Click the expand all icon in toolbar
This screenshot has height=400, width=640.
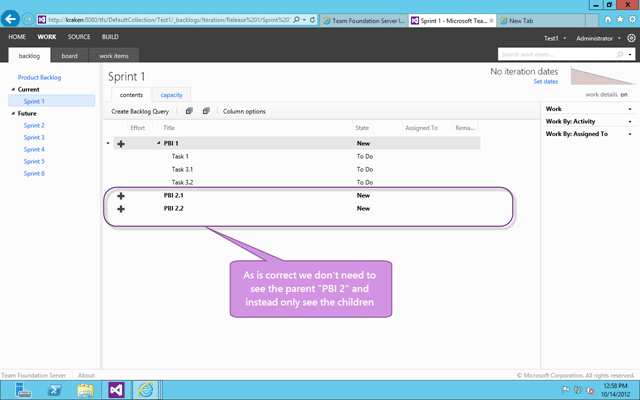click(189, 111)
